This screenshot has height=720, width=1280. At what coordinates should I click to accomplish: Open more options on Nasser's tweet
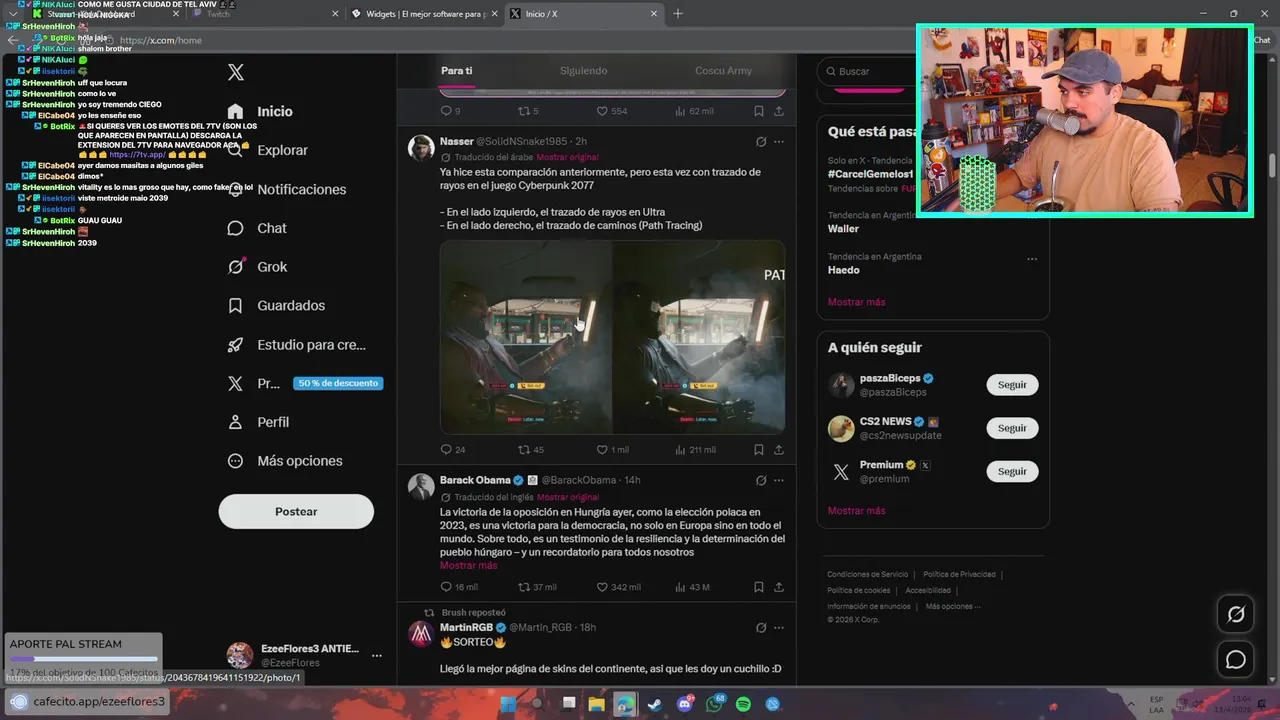pos(779,142)
